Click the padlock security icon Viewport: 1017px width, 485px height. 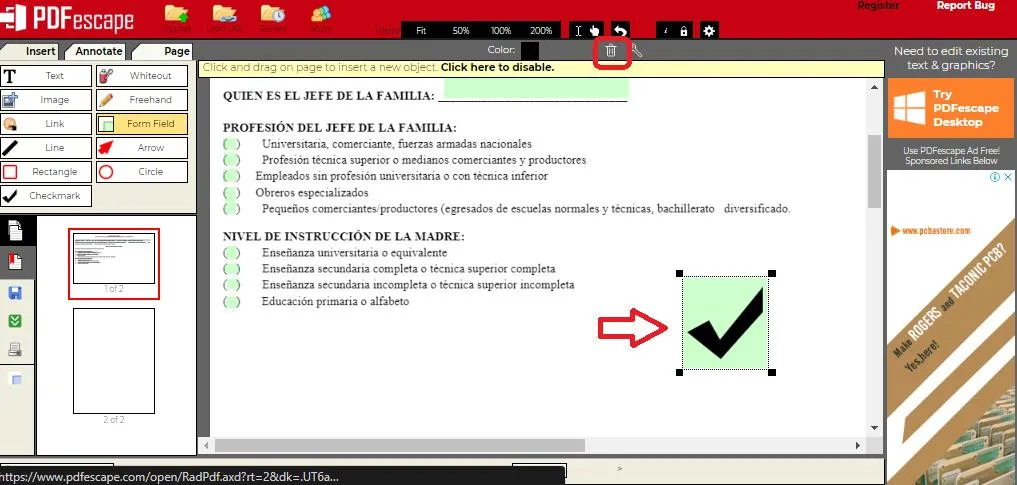coord(684,30)
